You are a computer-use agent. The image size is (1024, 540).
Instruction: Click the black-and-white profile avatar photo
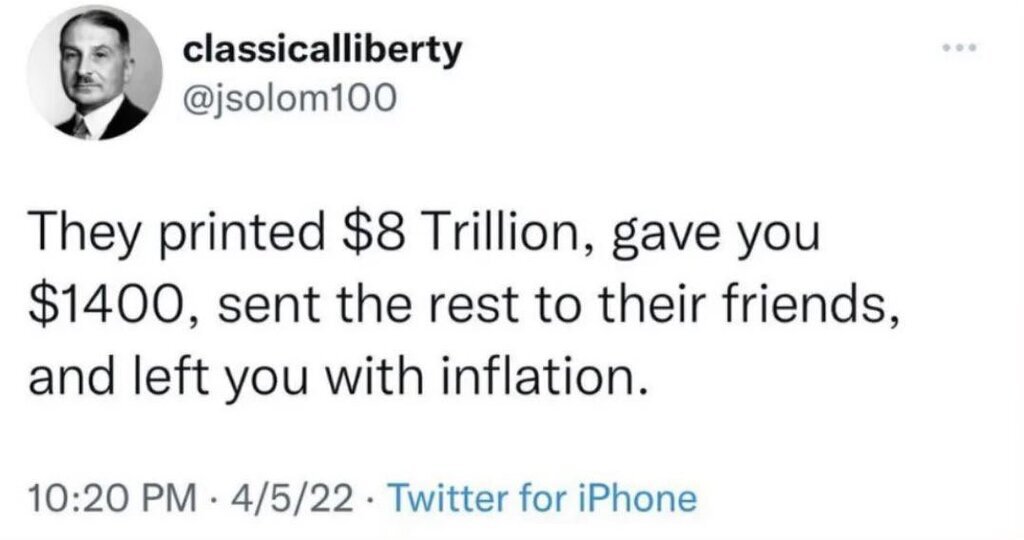tap(94, 77)
